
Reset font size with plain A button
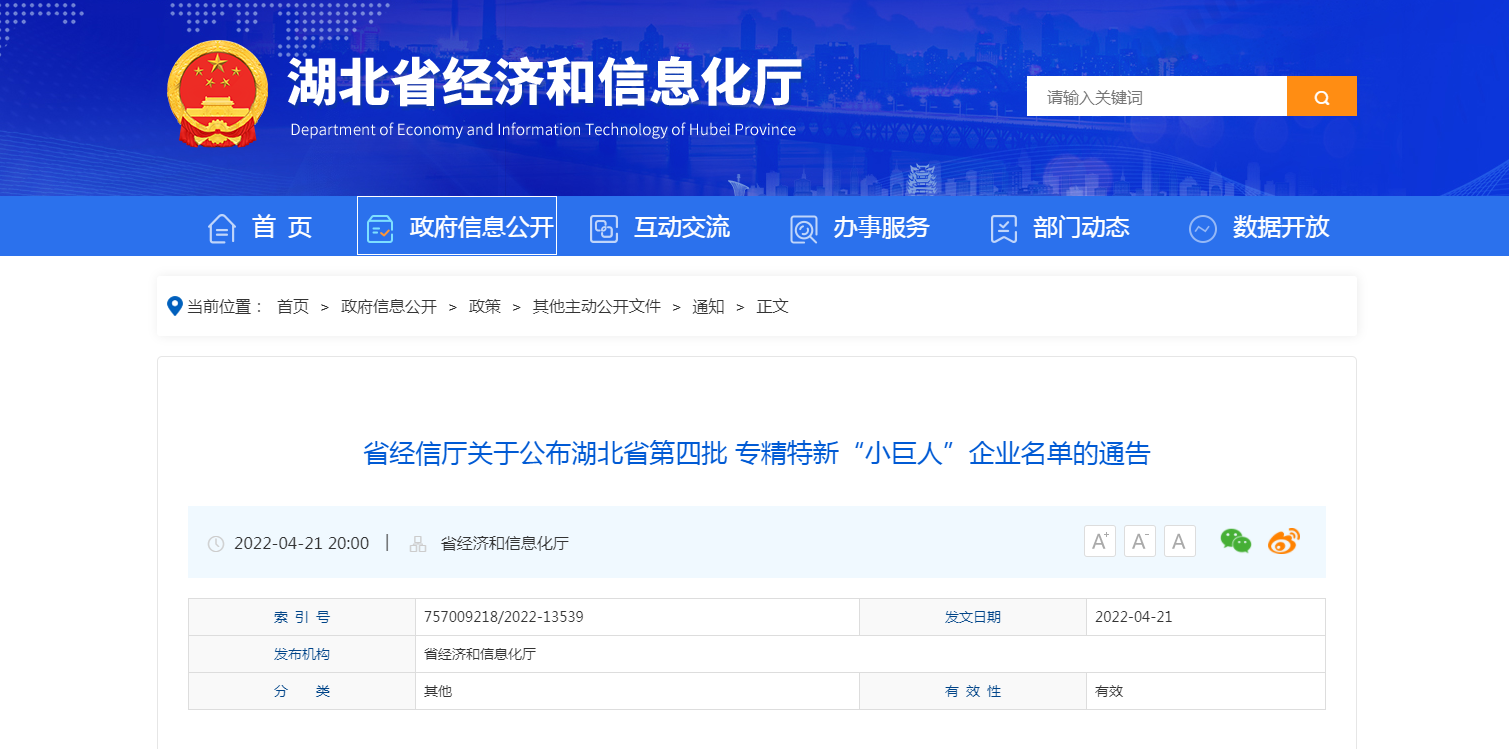(x=1179, y=542)
